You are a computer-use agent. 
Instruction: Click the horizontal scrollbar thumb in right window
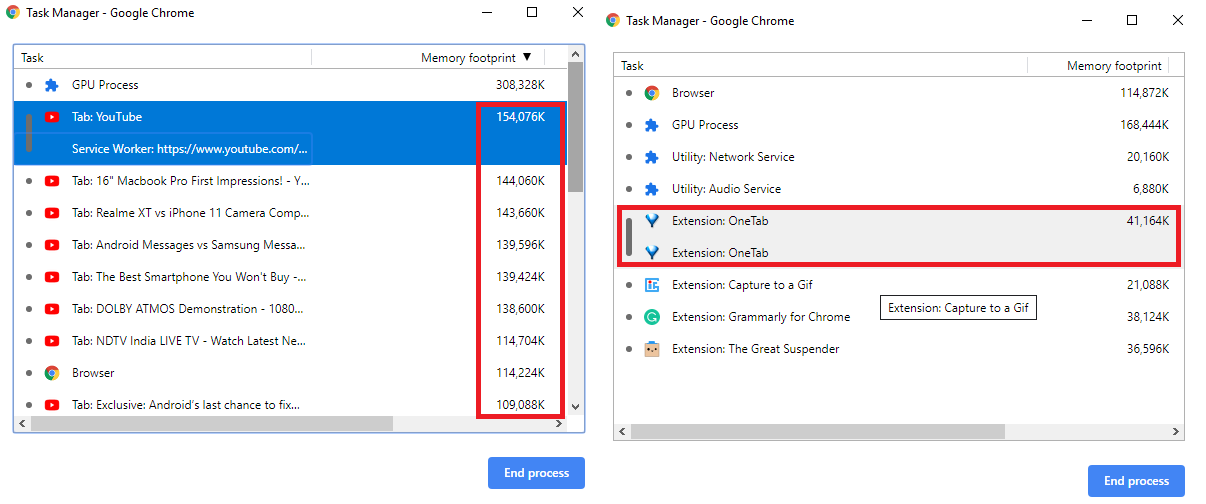[x=817, y=431]
